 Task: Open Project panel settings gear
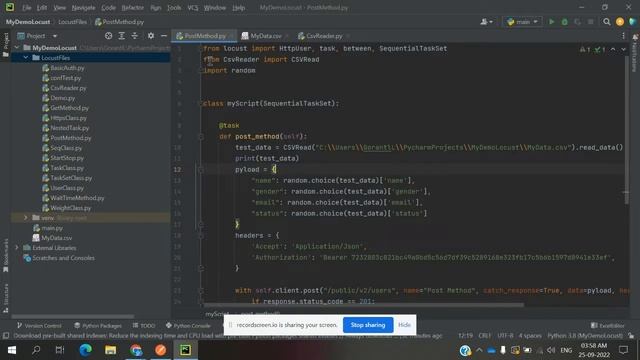tap(151, 36)
